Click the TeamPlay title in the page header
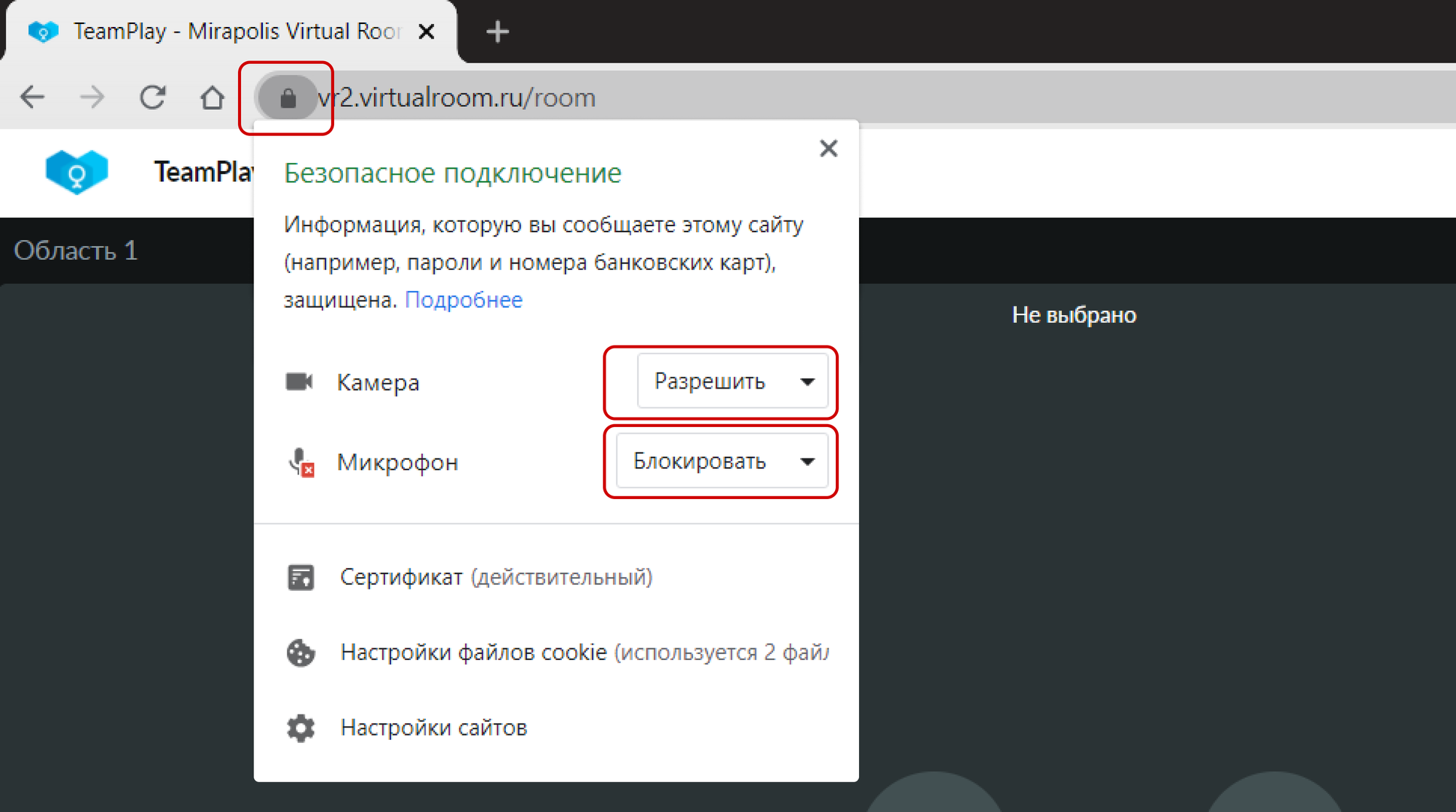The image size is (1456, 812). pyautogui.click(x=203, y=172)
